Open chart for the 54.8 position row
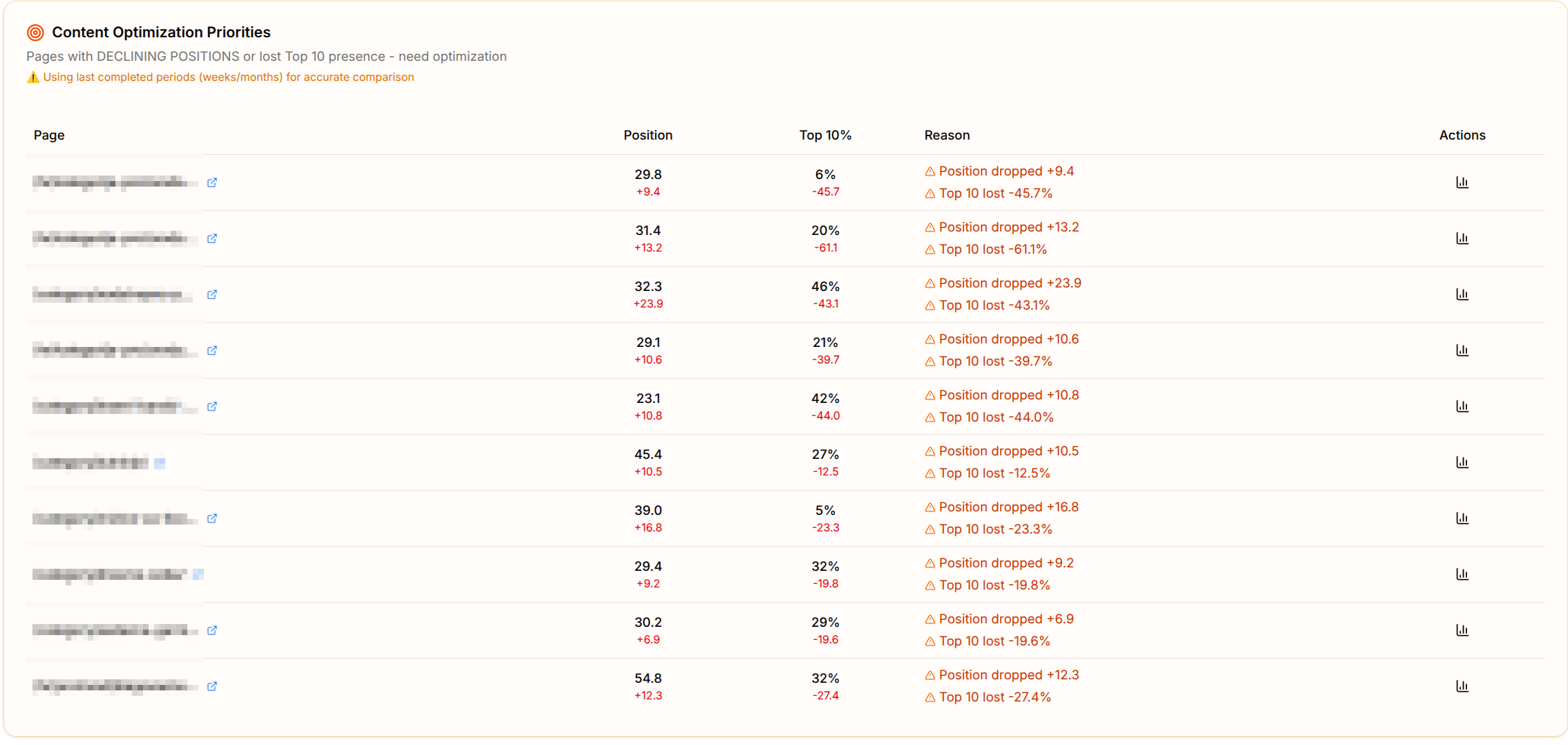This screenshot has height=745, width=1568. [x=1462, y=686]
